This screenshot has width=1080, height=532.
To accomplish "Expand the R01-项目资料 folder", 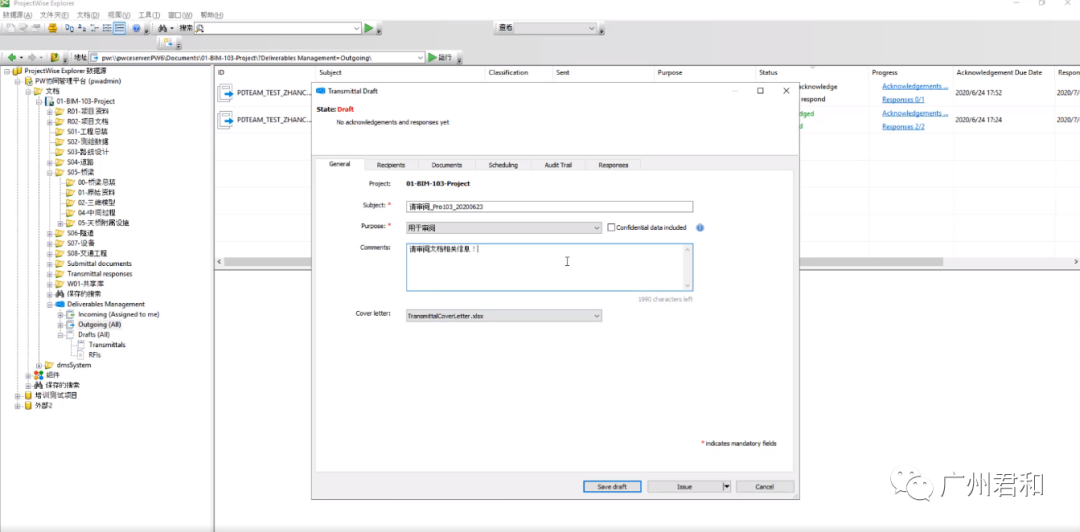I will tap(50, 112).
